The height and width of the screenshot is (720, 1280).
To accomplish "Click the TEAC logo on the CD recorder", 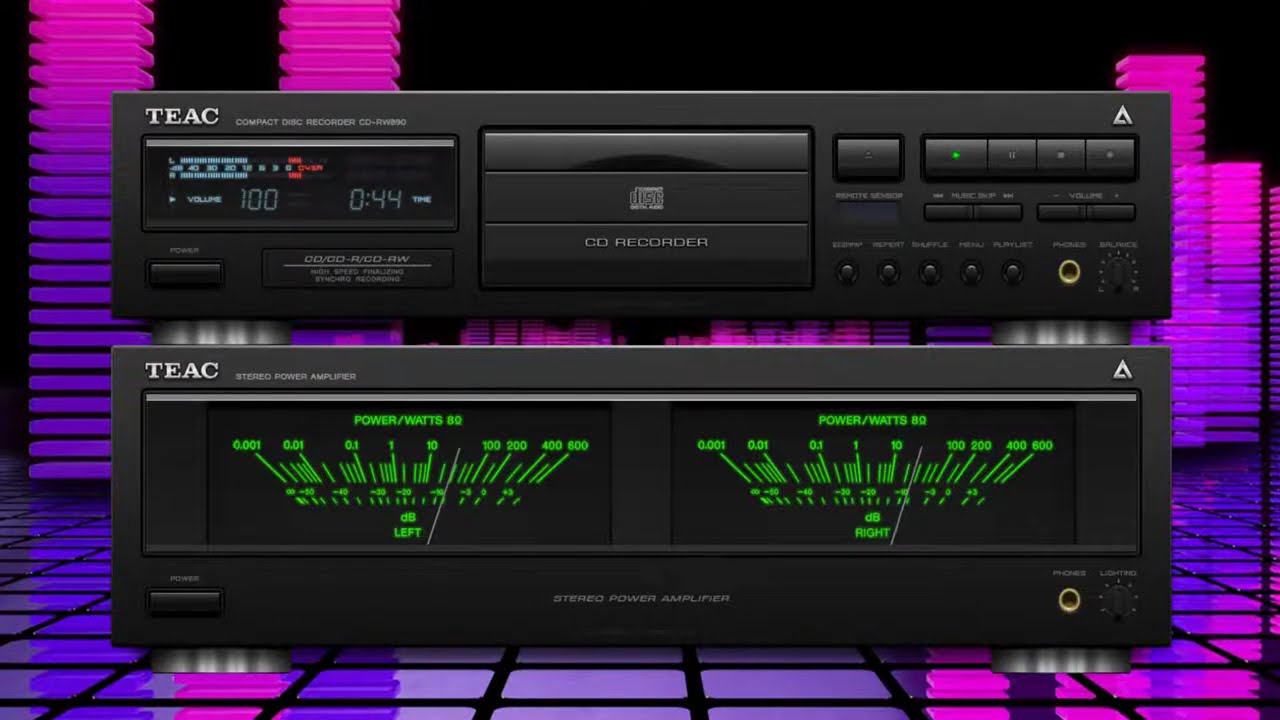I will coord(181,116).
